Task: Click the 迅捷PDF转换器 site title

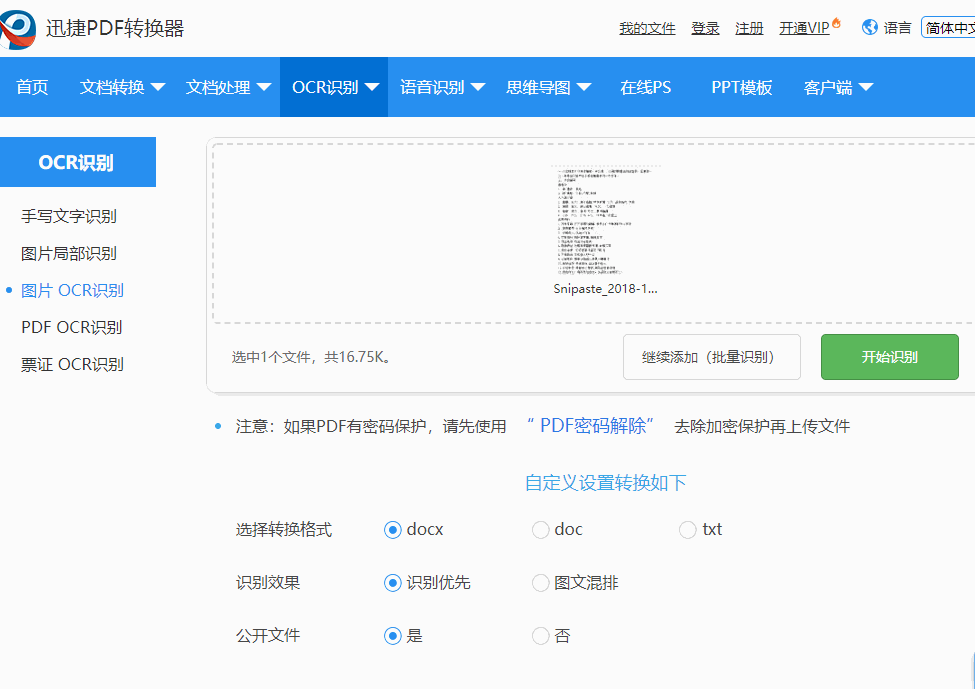Action: click(x=115, y=28)
